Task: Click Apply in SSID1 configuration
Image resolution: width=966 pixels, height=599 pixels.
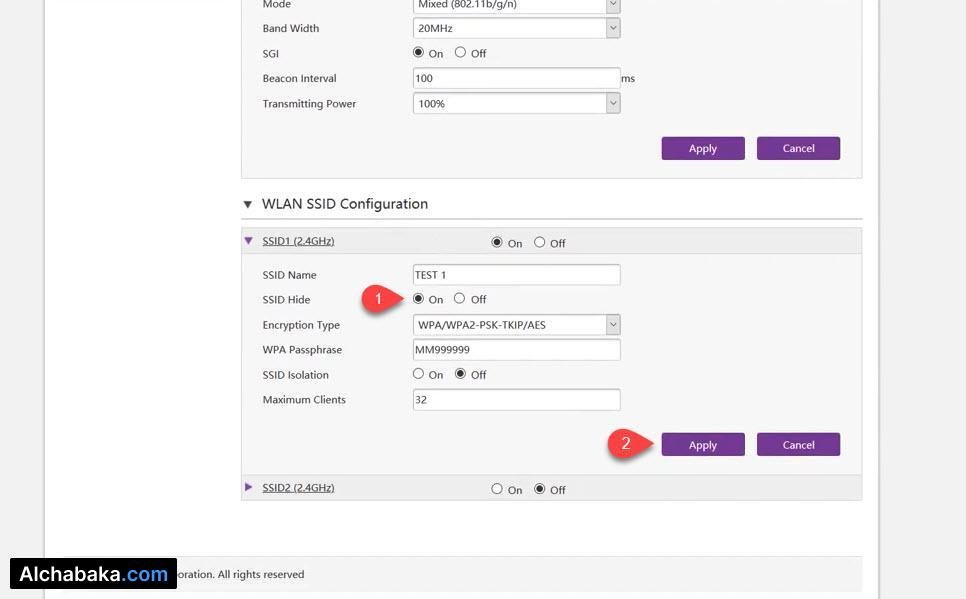Action: [x=702, y=445]
